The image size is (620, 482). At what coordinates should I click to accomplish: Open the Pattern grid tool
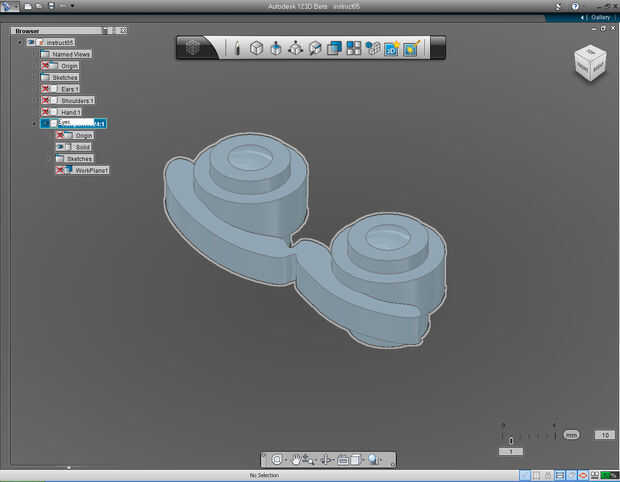pyautogui.click(x=353, y=48)
